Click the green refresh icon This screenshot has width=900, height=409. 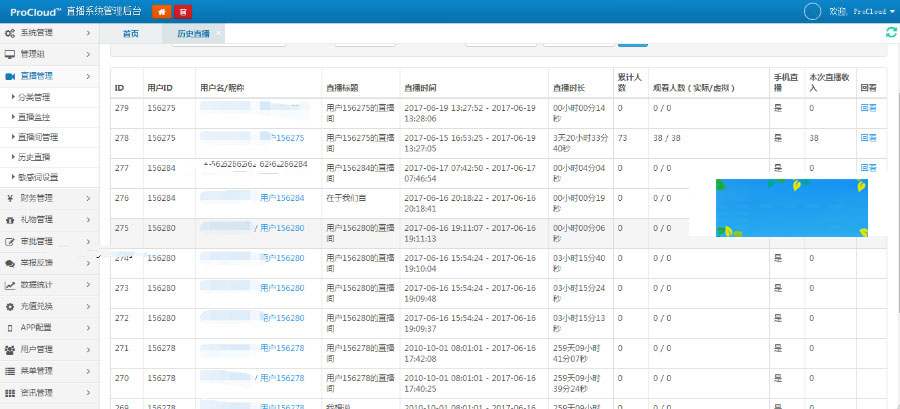click(x=890, y=33)
